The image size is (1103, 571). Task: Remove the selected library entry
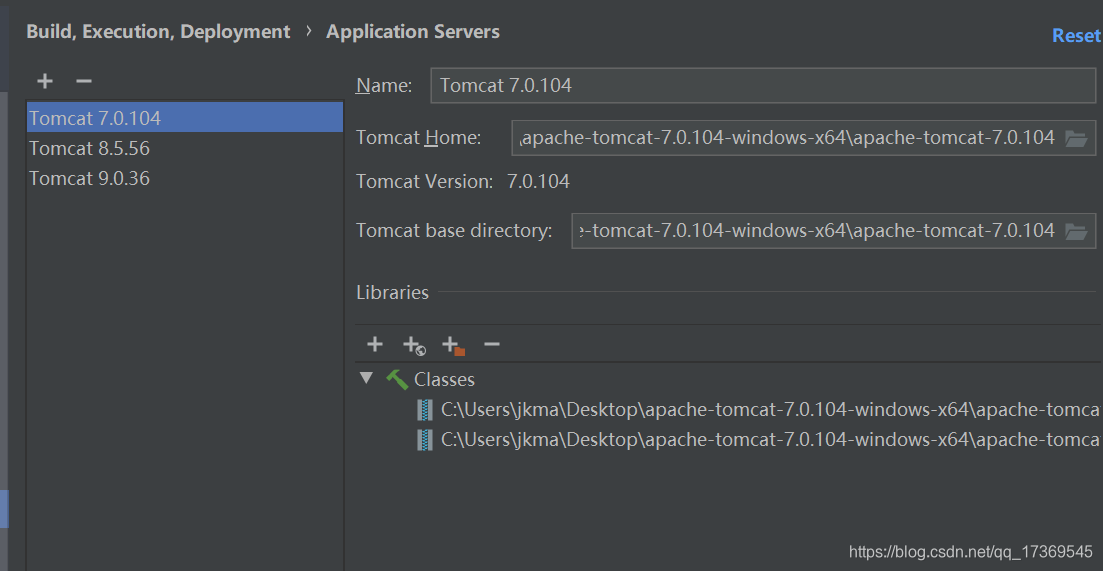click(x=492, y=344)
